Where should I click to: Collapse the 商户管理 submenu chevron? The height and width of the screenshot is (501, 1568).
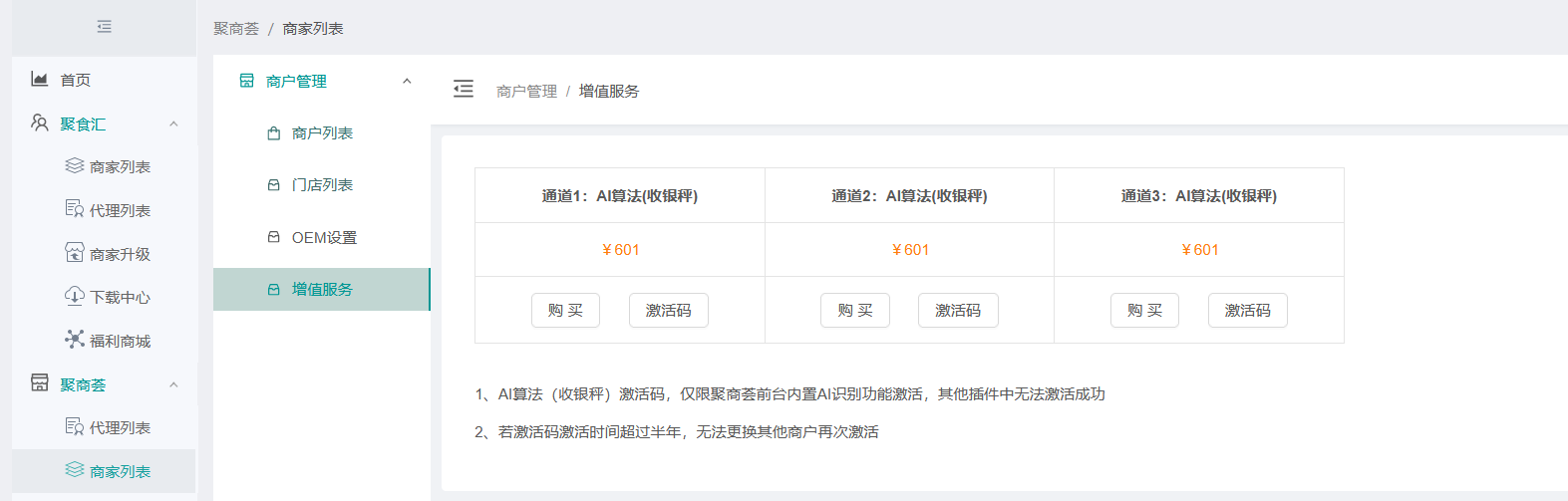coord(407,82)
